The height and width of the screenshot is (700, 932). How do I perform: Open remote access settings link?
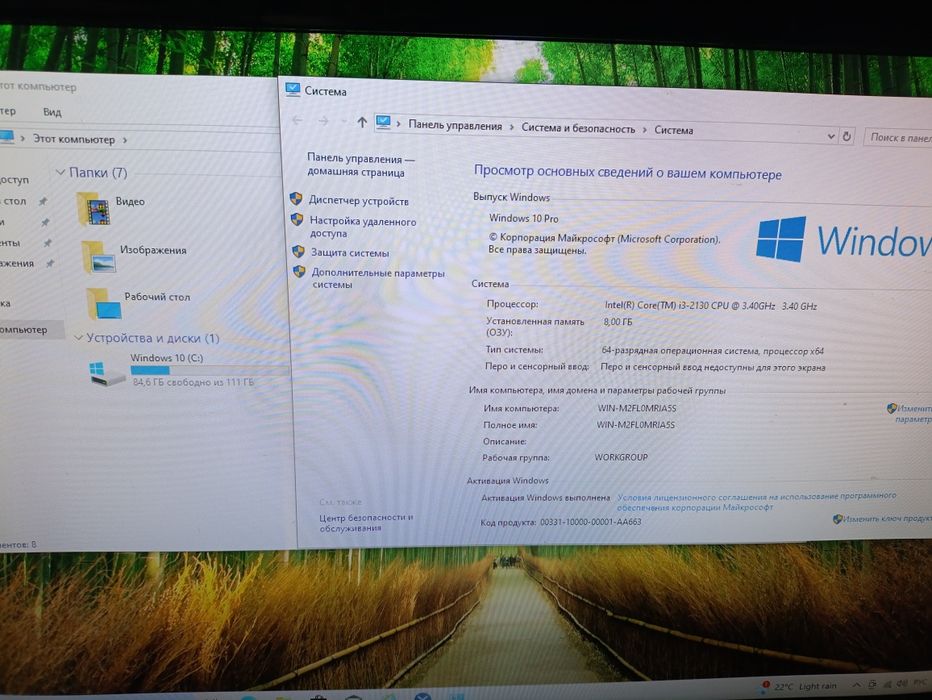click(x=363, y=227)
